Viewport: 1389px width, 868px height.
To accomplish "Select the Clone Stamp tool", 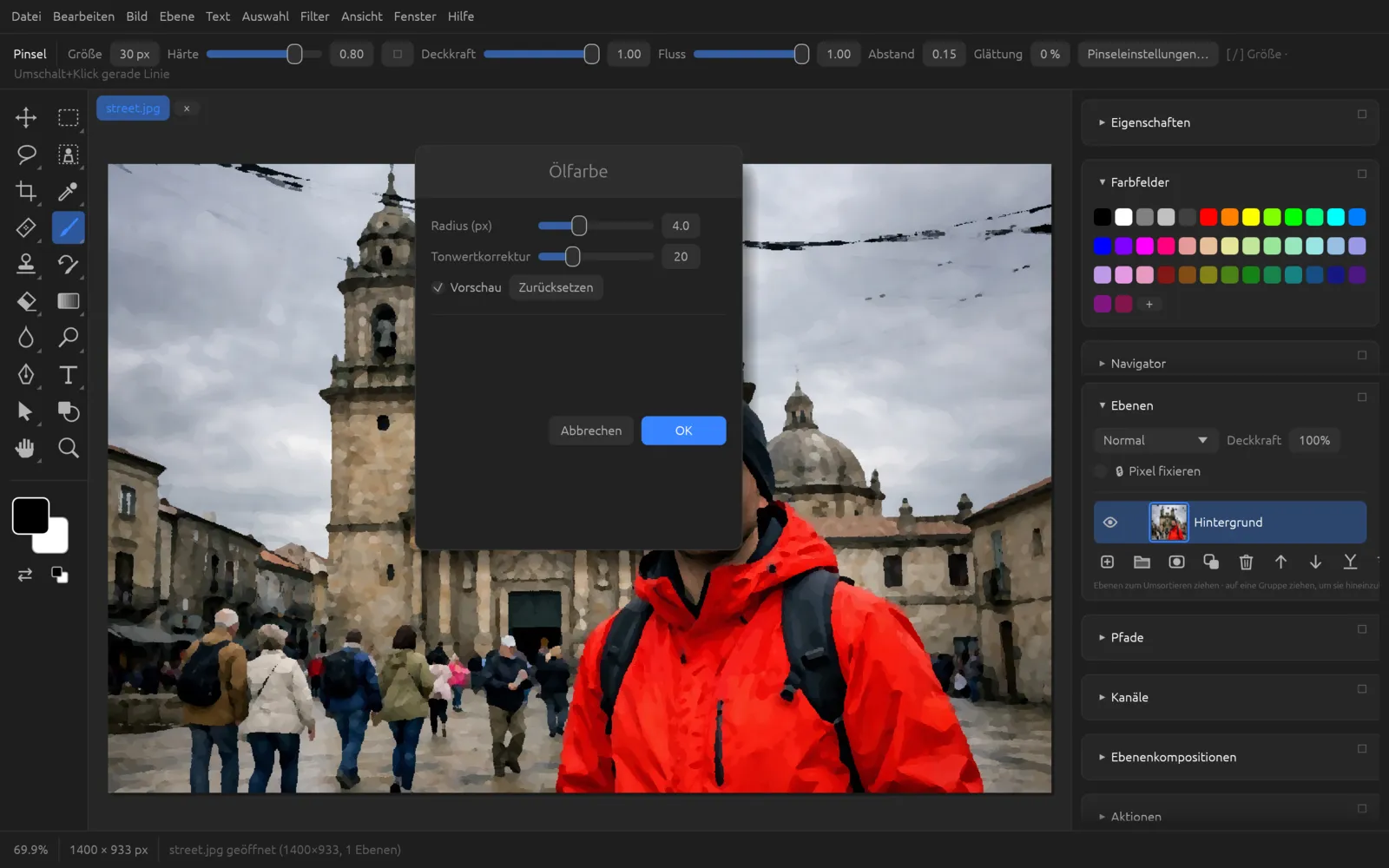I will [26, 264].
